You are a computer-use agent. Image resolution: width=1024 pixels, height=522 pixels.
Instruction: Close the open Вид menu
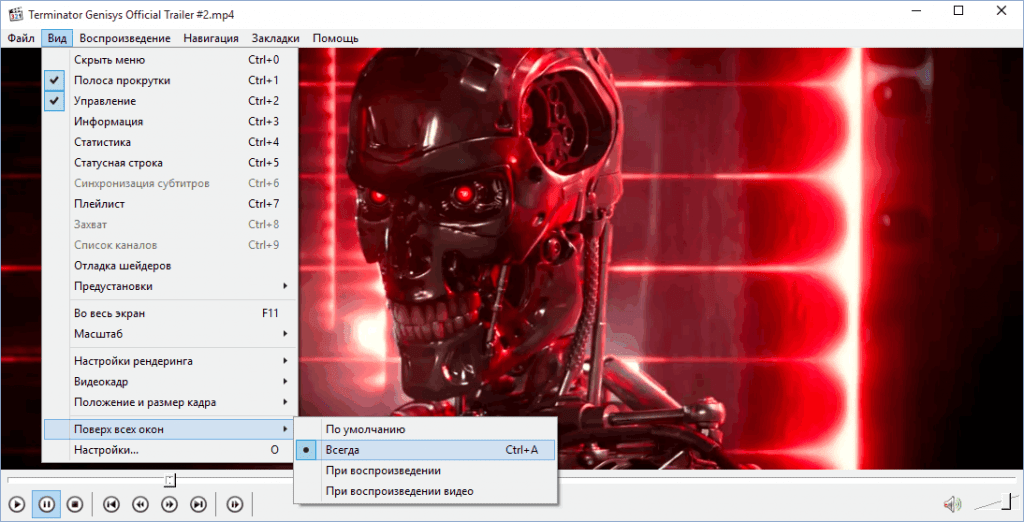click(57, 39)
